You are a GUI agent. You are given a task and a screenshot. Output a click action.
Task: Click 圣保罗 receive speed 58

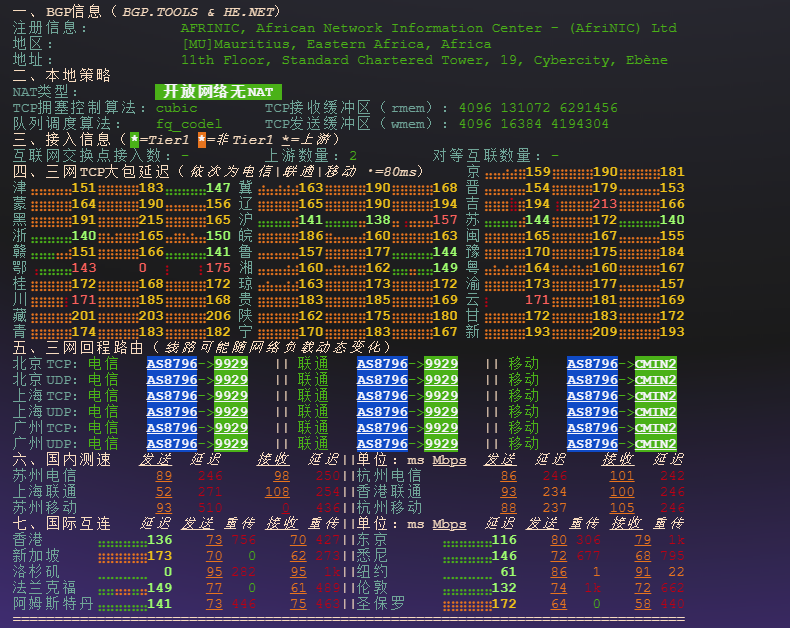[x=643, y=604]
